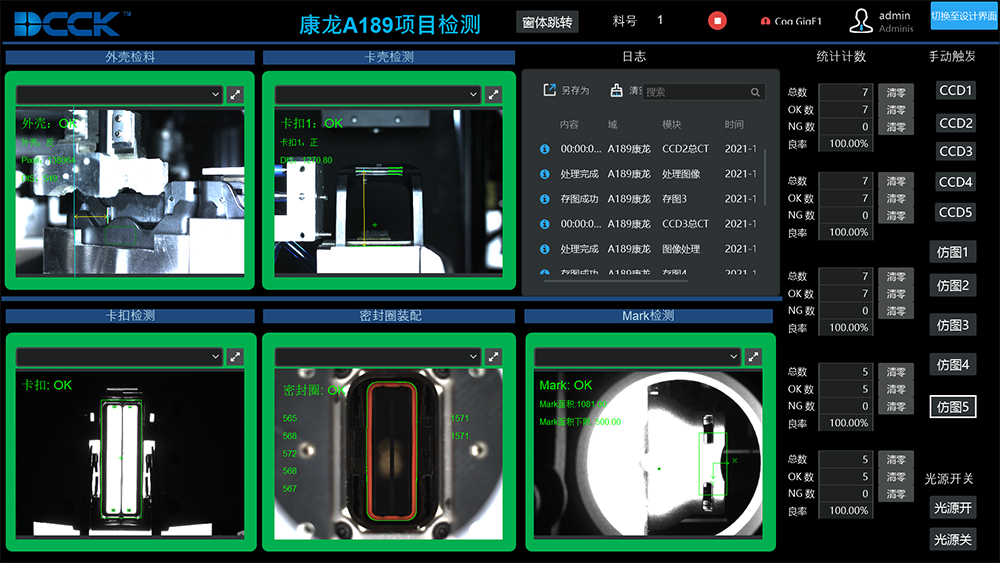Click info icon of CCD2总CT log row
This screenshot has height=563, width=1000.
point(545,149)
